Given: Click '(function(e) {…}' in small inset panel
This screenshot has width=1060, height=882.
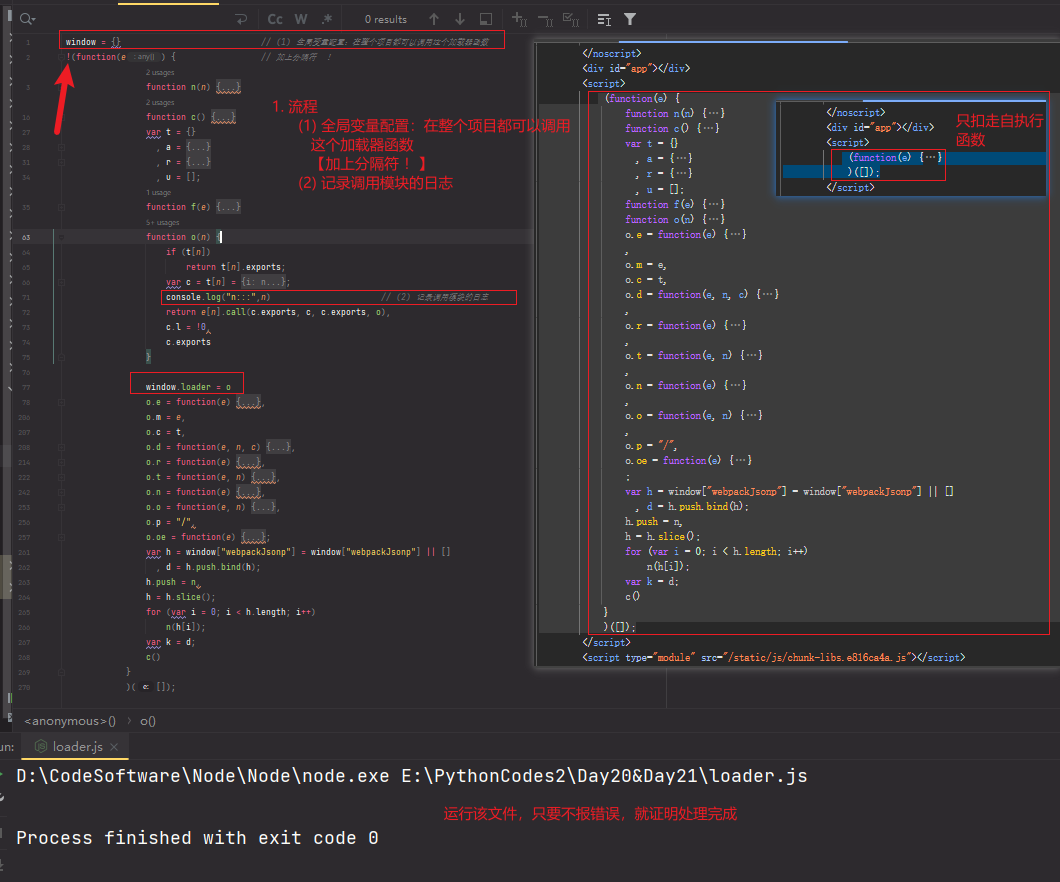Looking at the screenshot, I should click(x=895, y=157).
